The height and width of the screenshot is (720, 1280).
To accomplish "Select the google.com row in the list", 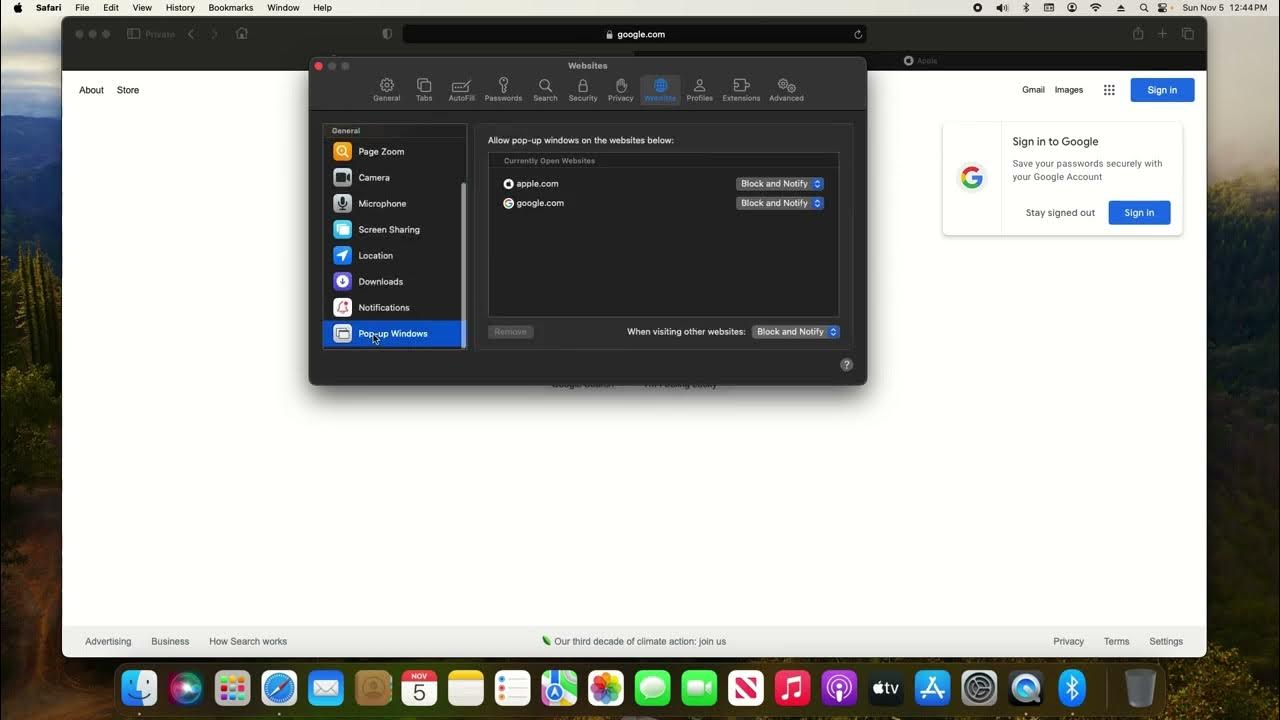I will [x=663, y=203].
